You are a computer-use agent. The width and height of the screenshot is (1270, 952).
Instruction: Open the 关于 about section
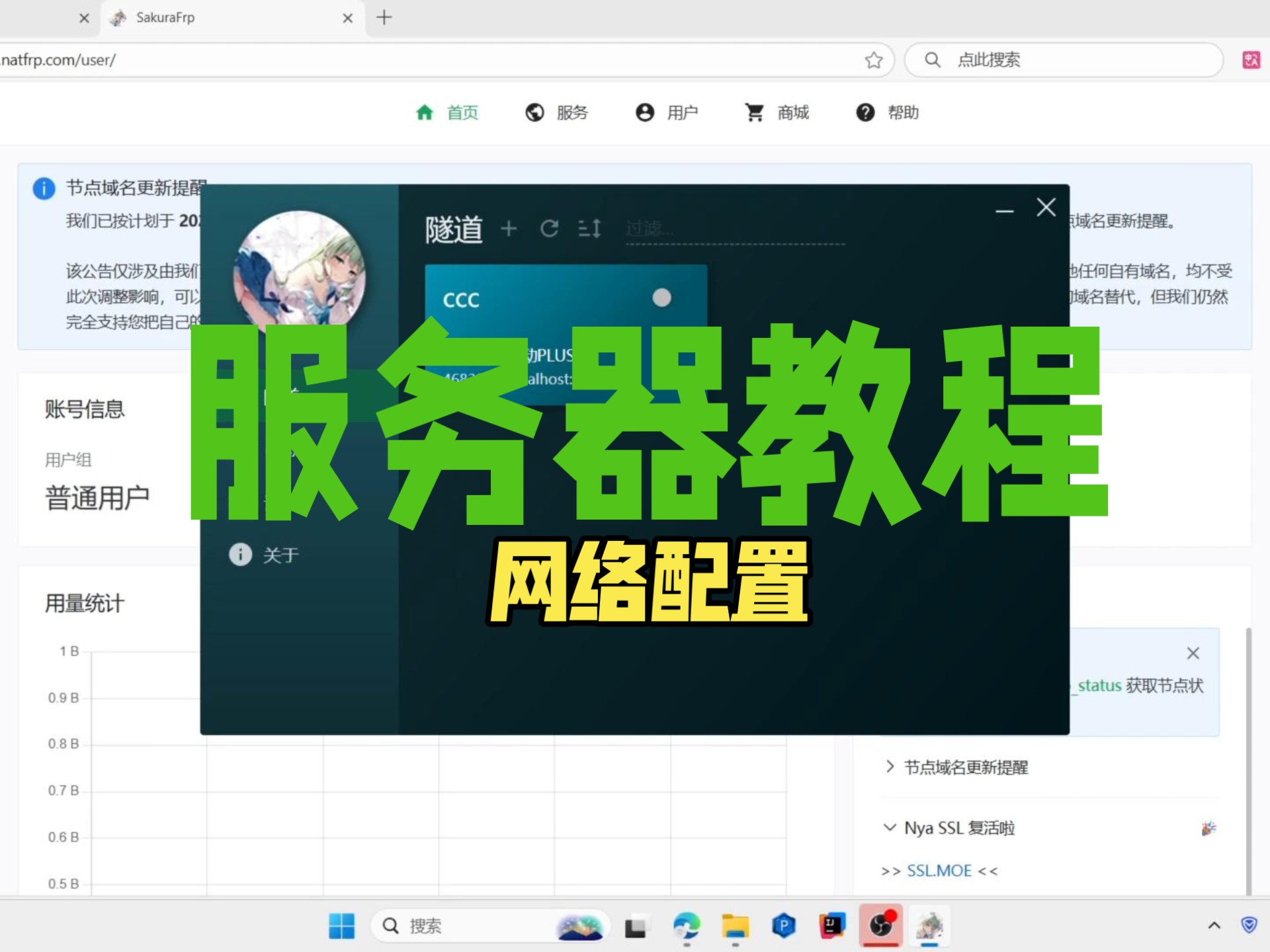280,555
